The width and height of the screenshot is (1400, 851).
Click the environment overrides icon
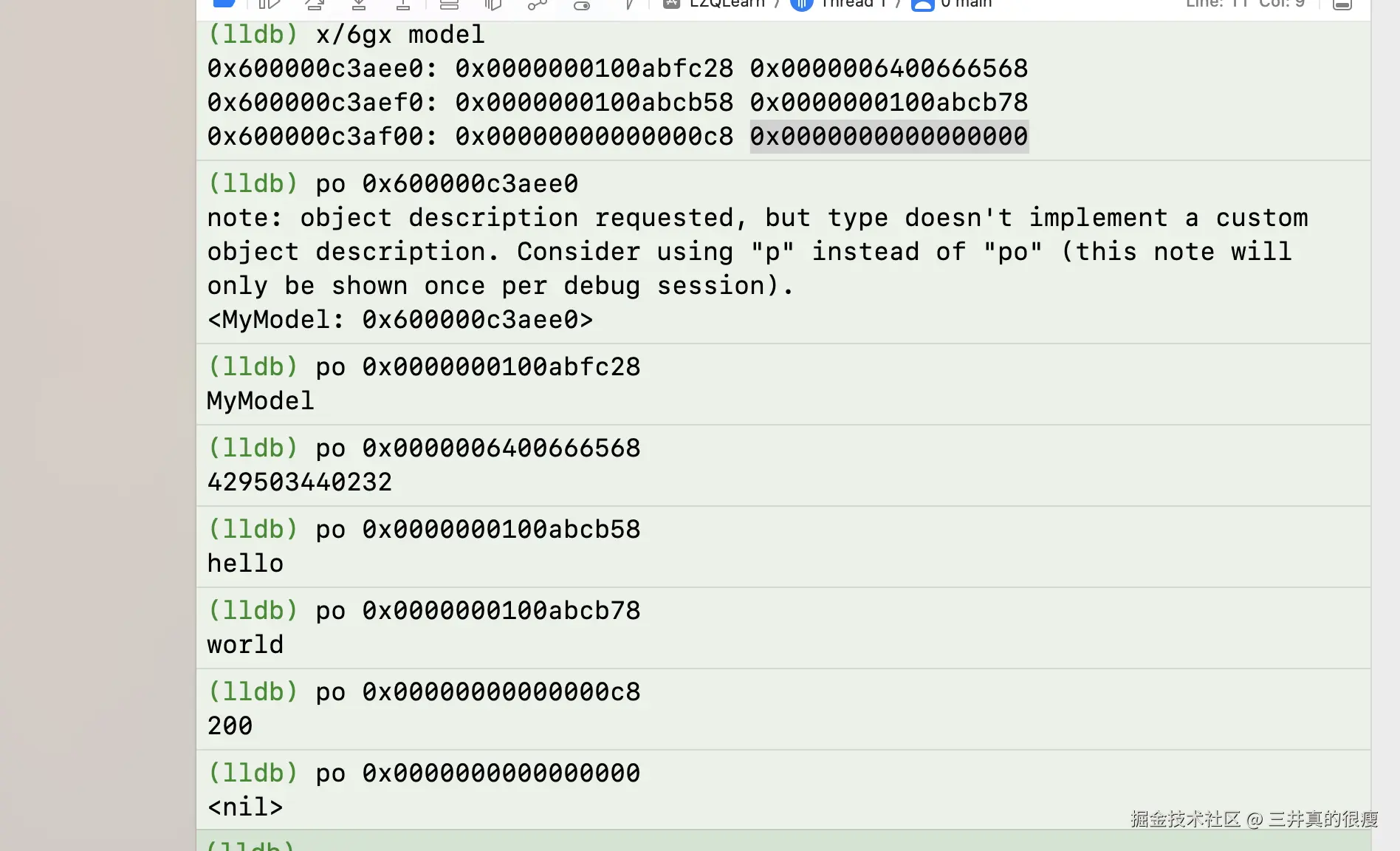point(582,4)
